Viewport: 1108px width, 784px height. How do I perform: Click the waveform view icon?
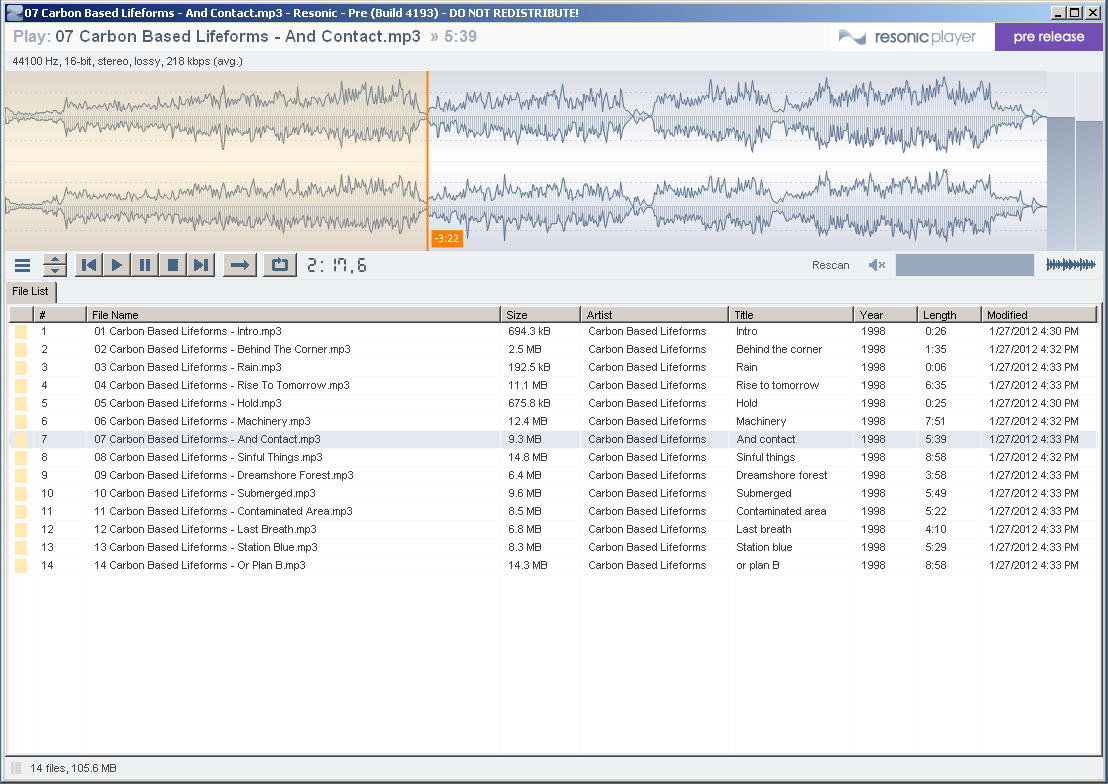[1070, 265]
